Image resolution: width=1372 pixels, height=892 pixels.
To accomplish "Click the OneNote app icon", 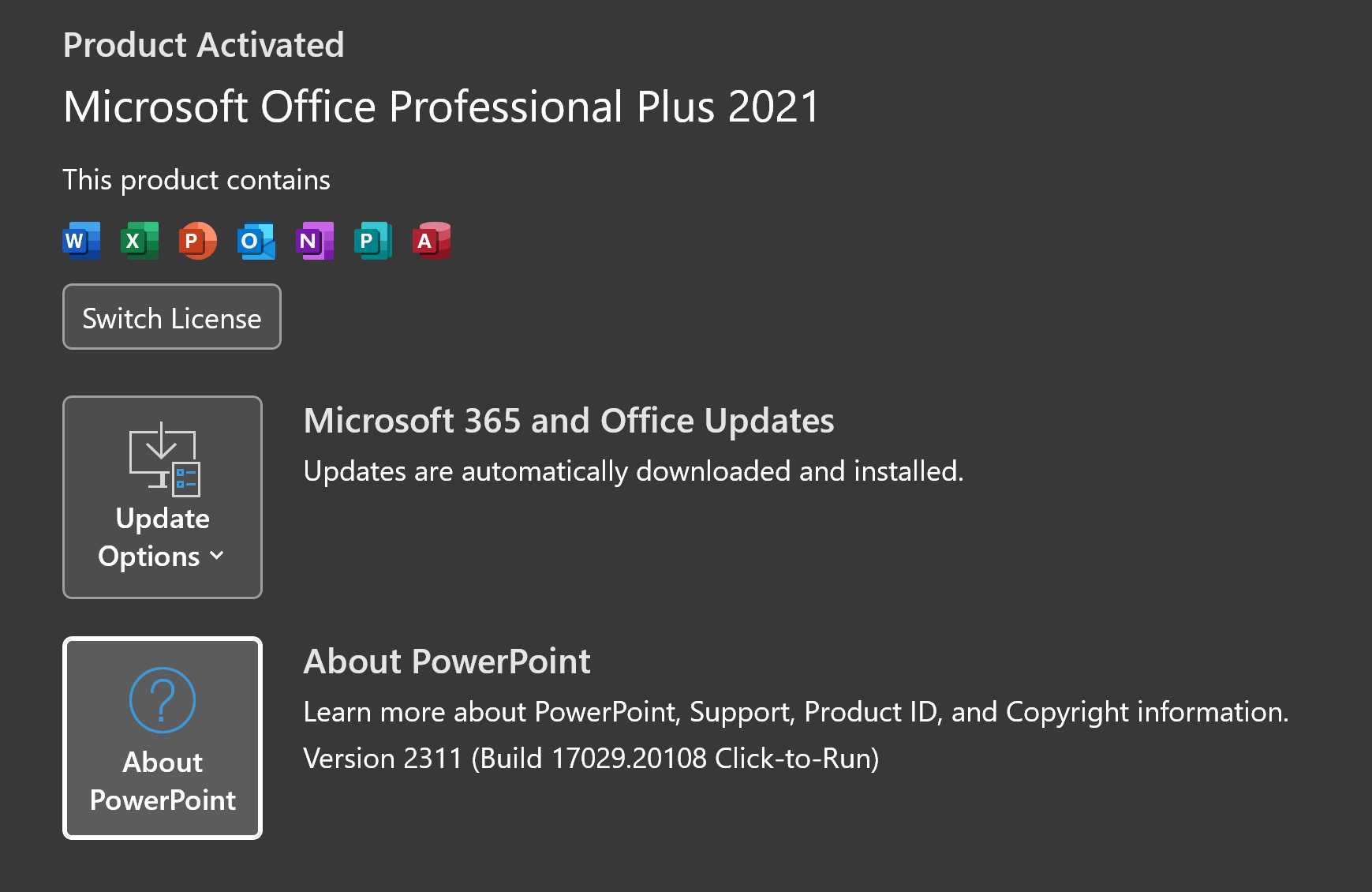I will pyautogui.click(x=314, y=241).
